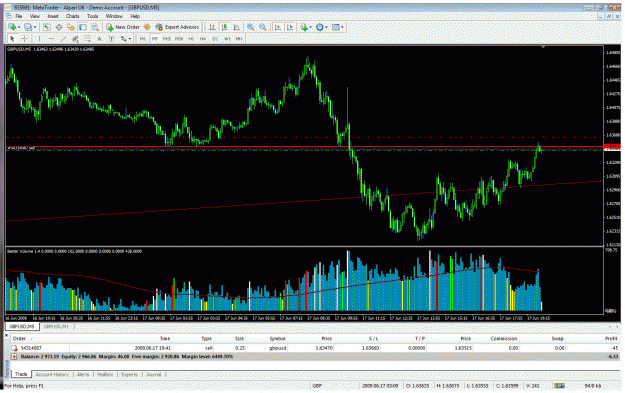Open the Alerts terminal tab
The width and height of the screenshot is (625, 393).
pos(83,375)
